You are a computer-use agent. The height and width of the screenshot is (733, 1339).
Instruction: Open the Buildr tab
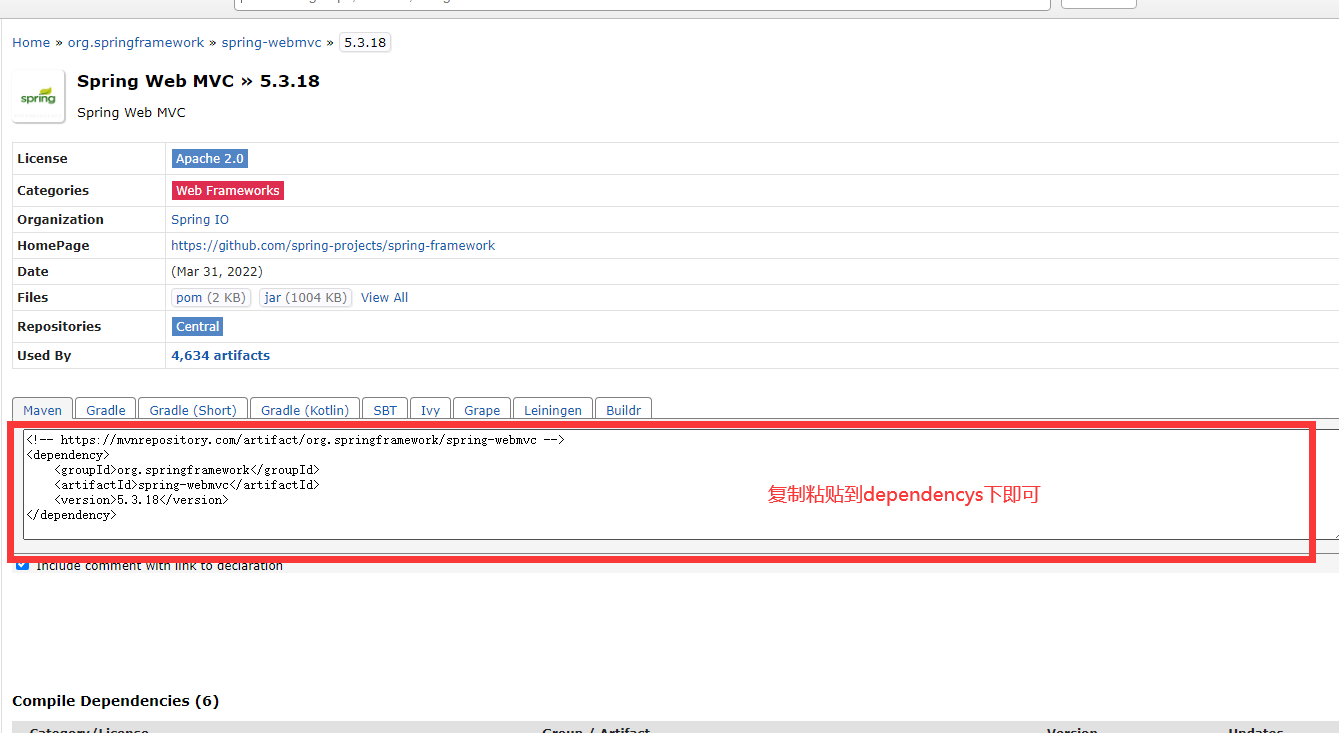point(623,410)
